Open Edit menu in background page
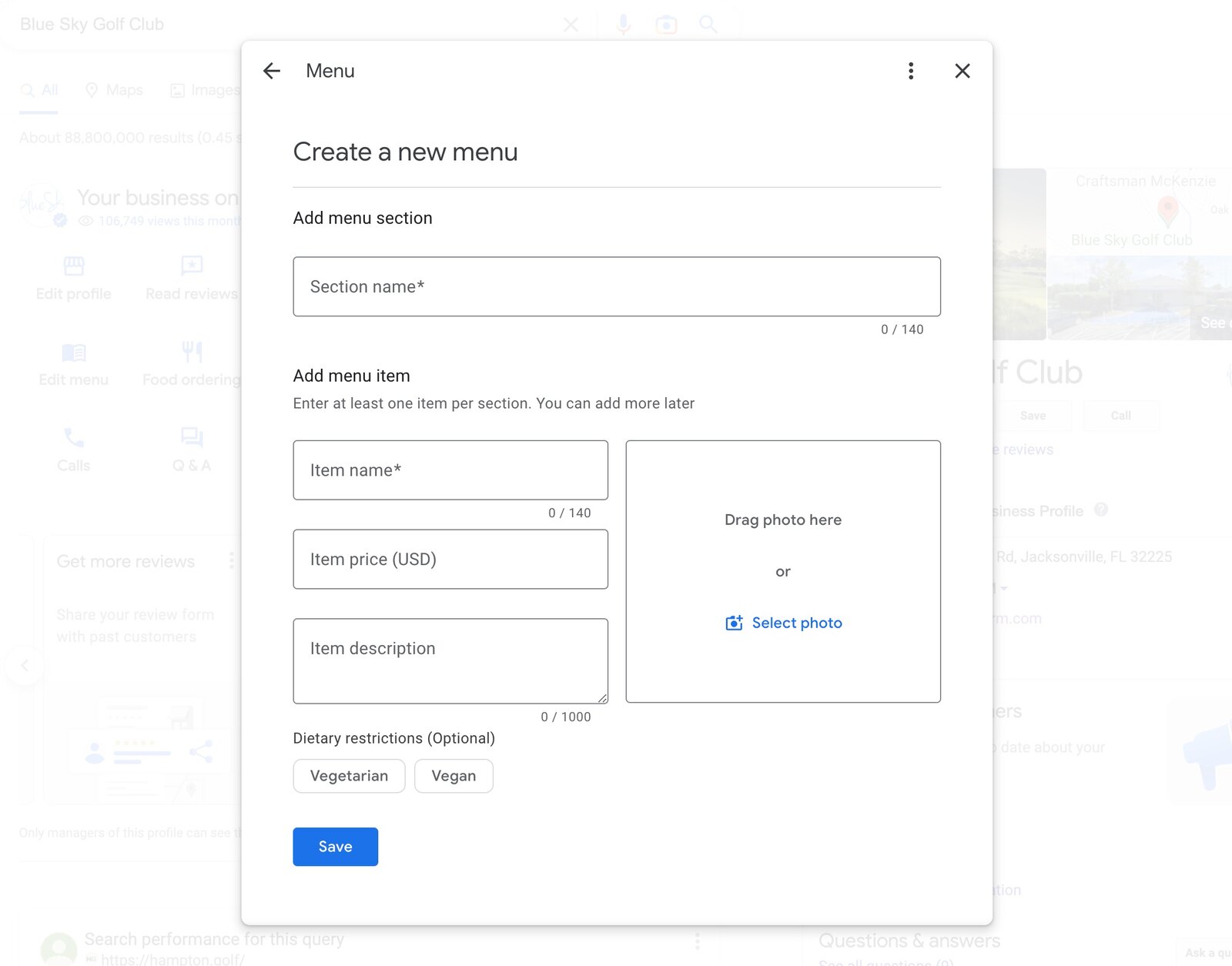Image resolution: width=1232 pixels, height=966 pixels. coord(74,365)
